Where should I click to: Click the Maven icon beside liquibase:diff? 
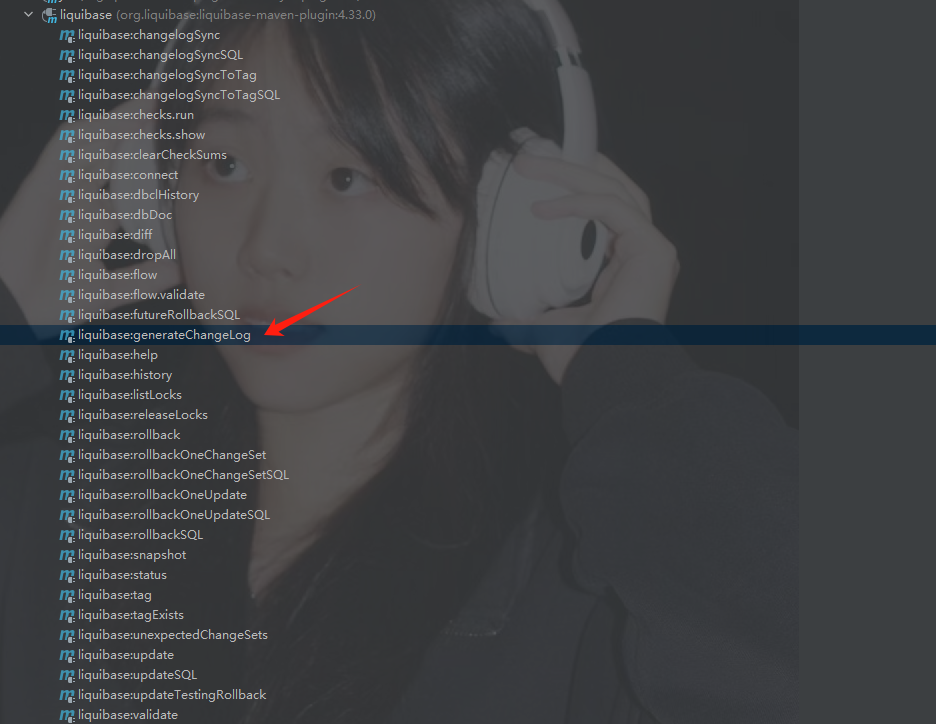click(67, 236)
